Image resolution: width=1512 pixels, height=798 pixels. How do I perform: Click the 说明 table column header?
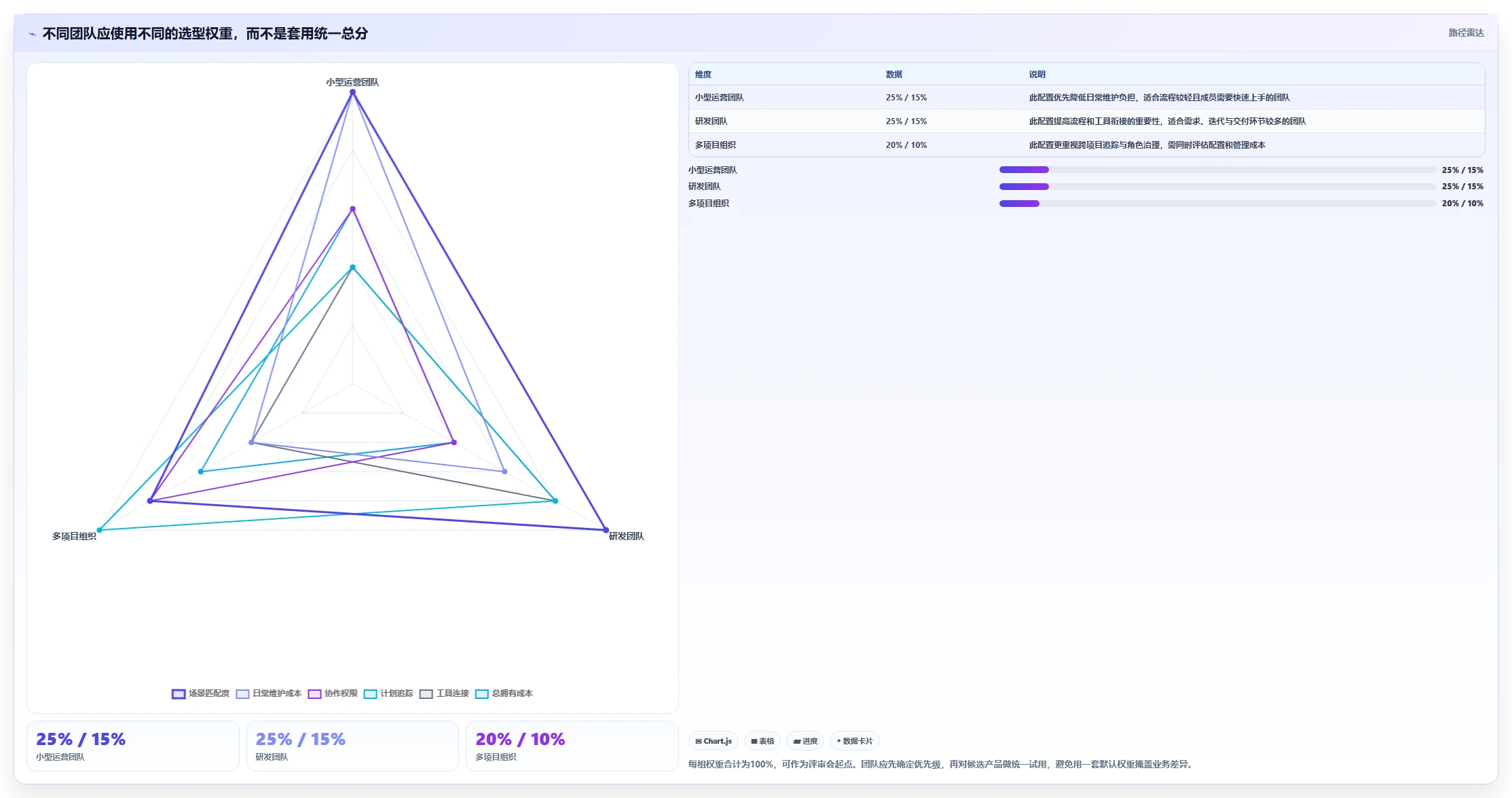point(1037,75)
